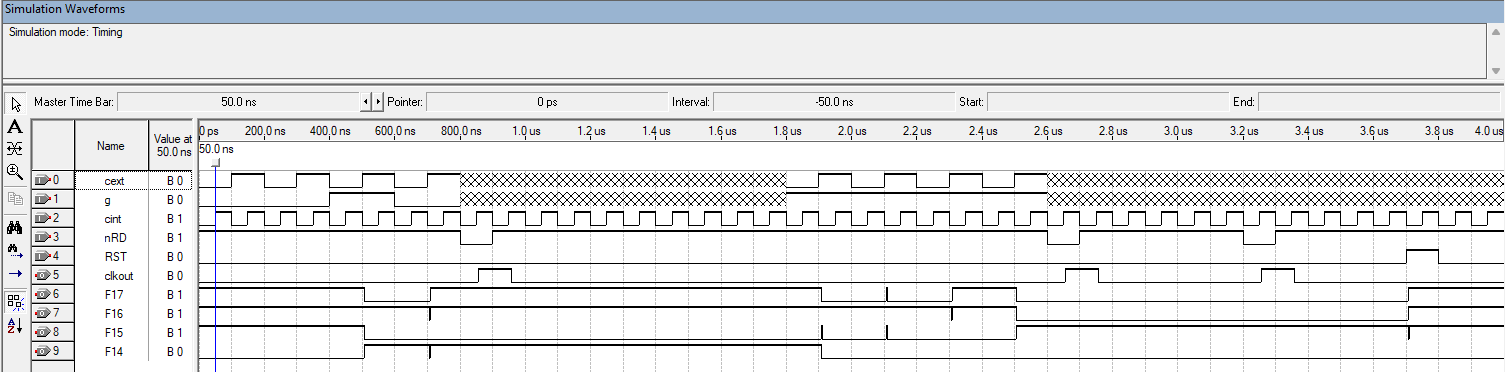
Task: Click the Interval value field
Action: pos(834,102)
